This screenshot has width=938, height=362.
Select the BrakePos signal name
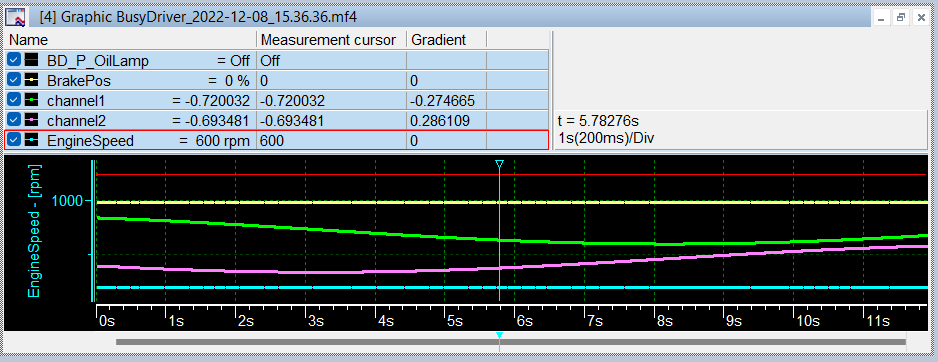79,81
